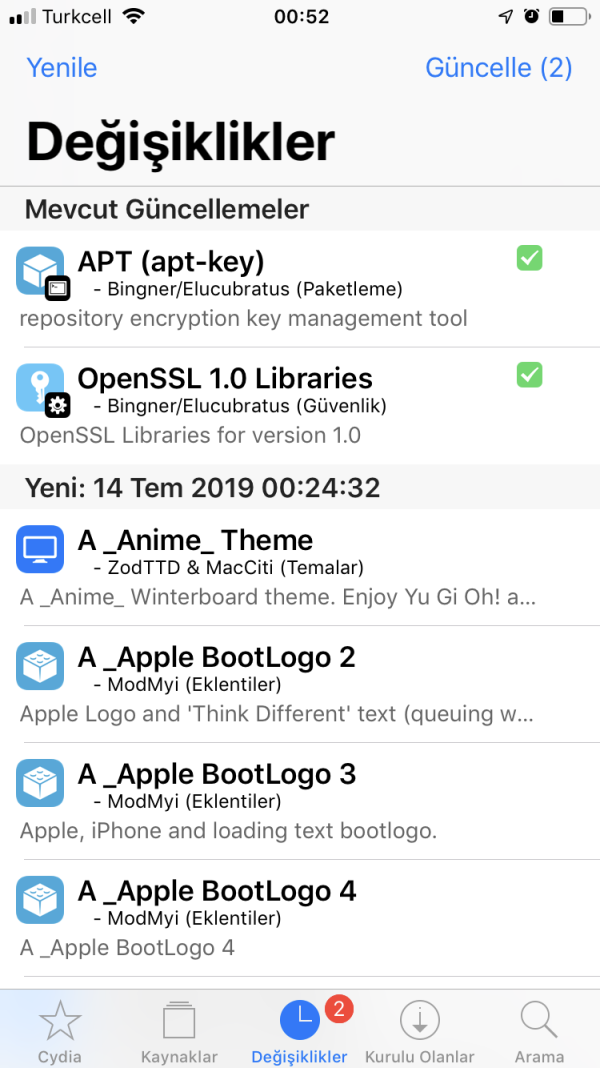This screenshot has width=600, height=1068.
Task: Switch to the Kurulu Olanlar tab
Action: point(419,1030)
